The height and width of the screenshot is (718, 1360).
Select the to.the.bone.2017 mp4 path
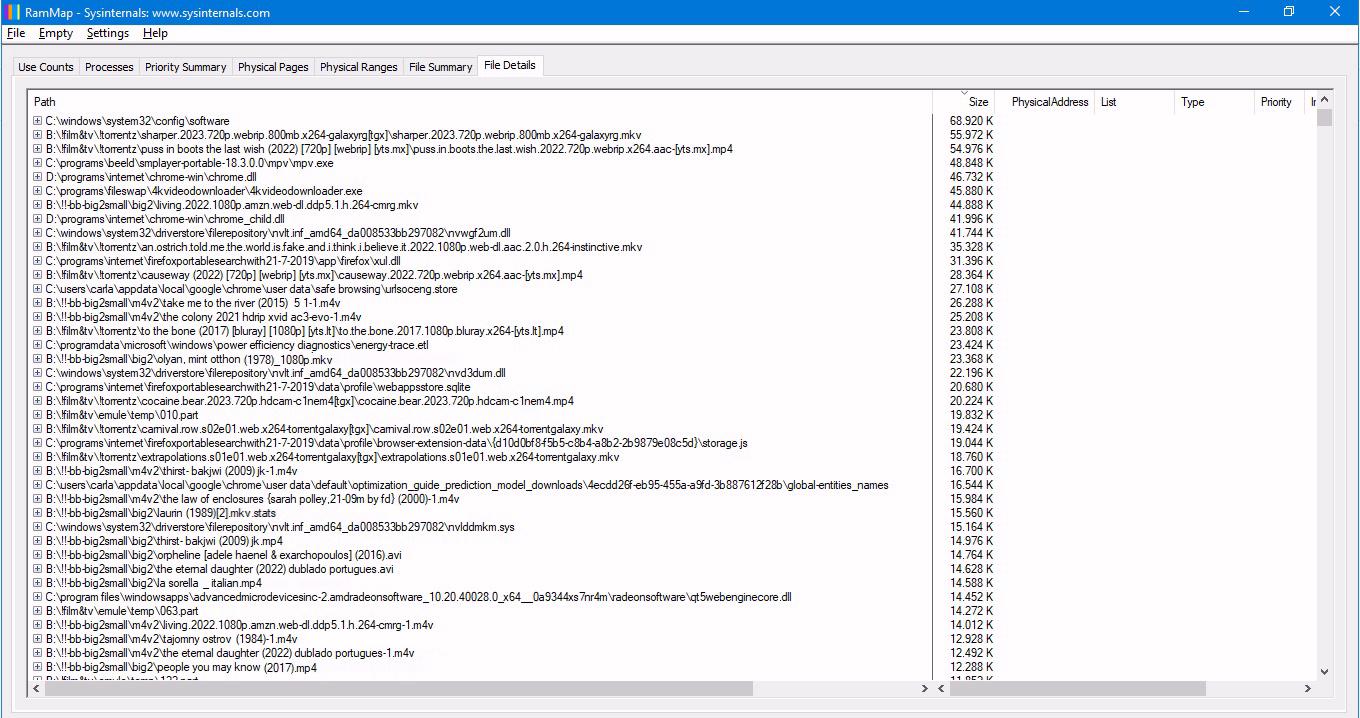pyautogui.click(x=304, y=331)
